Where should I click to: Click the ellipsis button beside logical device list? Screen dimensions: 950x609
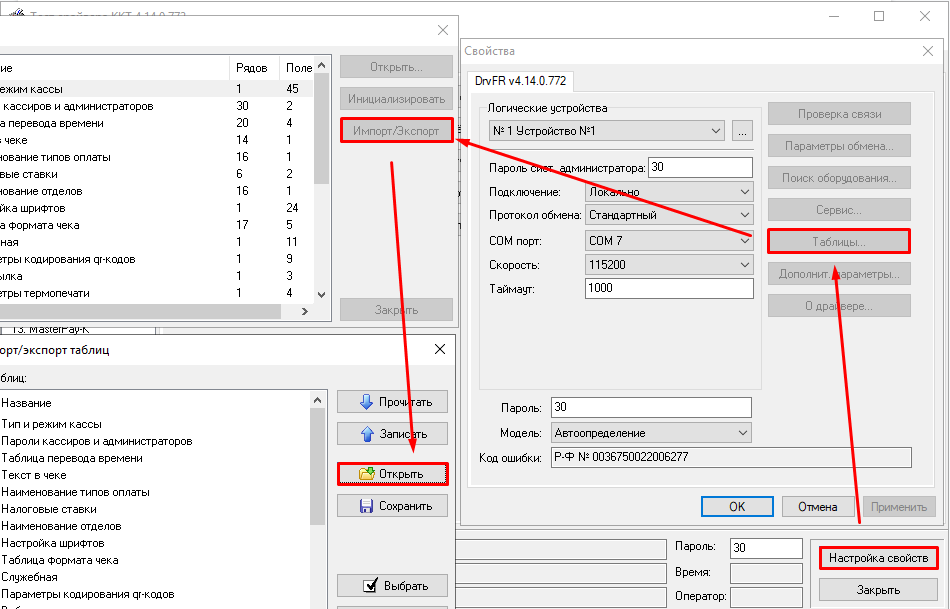(x=741, y=131)
